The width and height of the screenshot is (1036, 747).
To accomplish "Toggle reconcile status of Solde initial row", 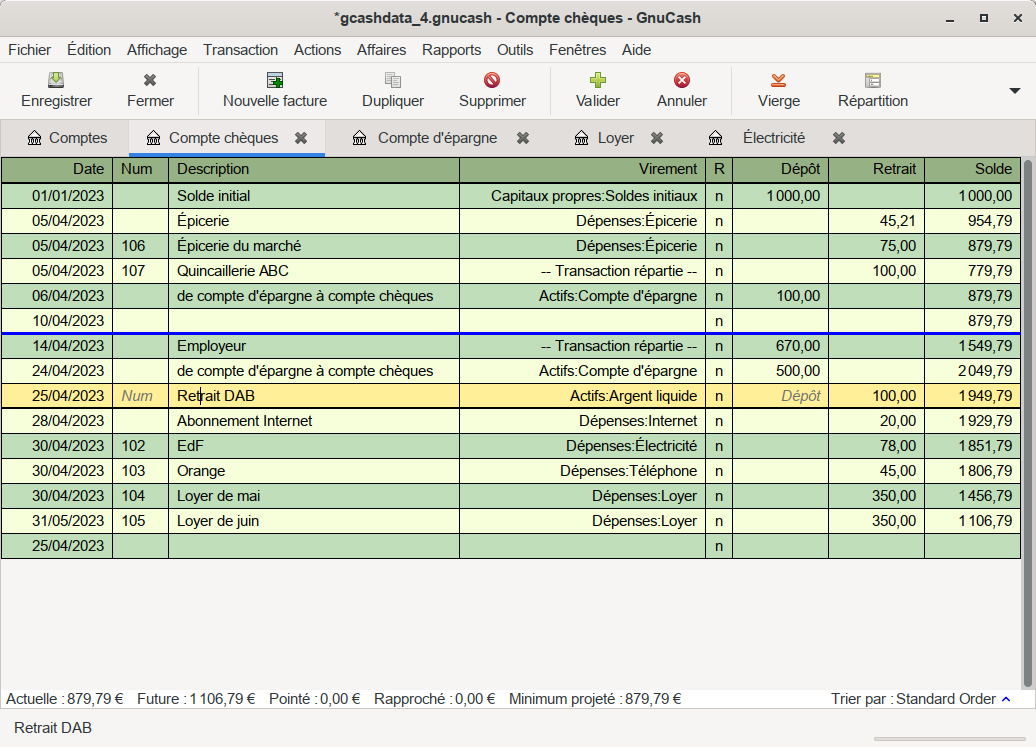I will [718, 196].
